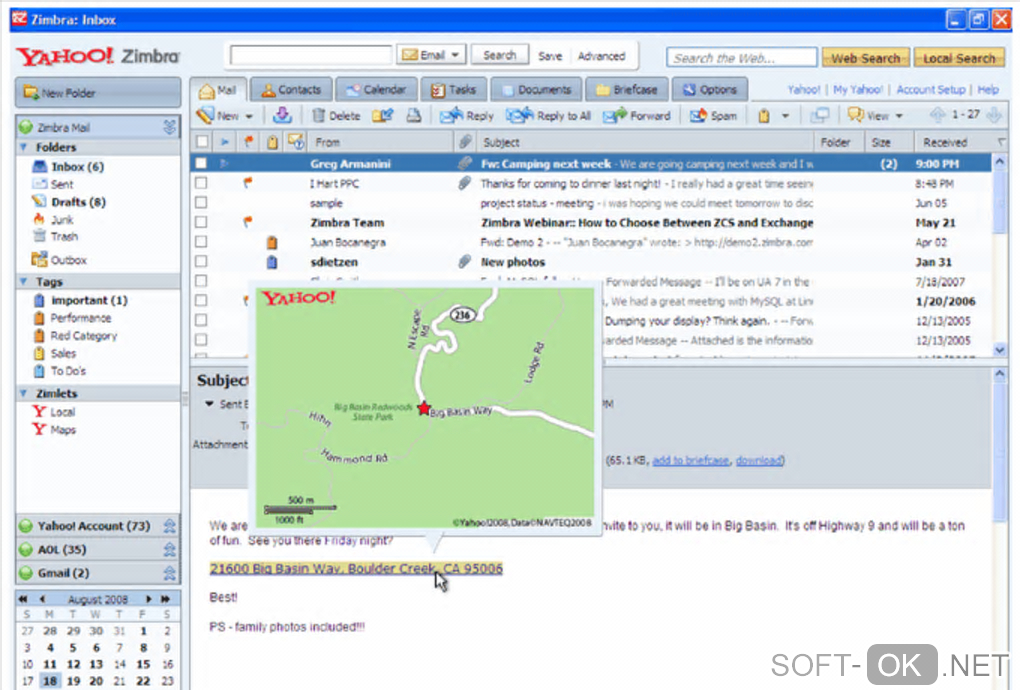Switch to the Options tab

tap(710, 90)
